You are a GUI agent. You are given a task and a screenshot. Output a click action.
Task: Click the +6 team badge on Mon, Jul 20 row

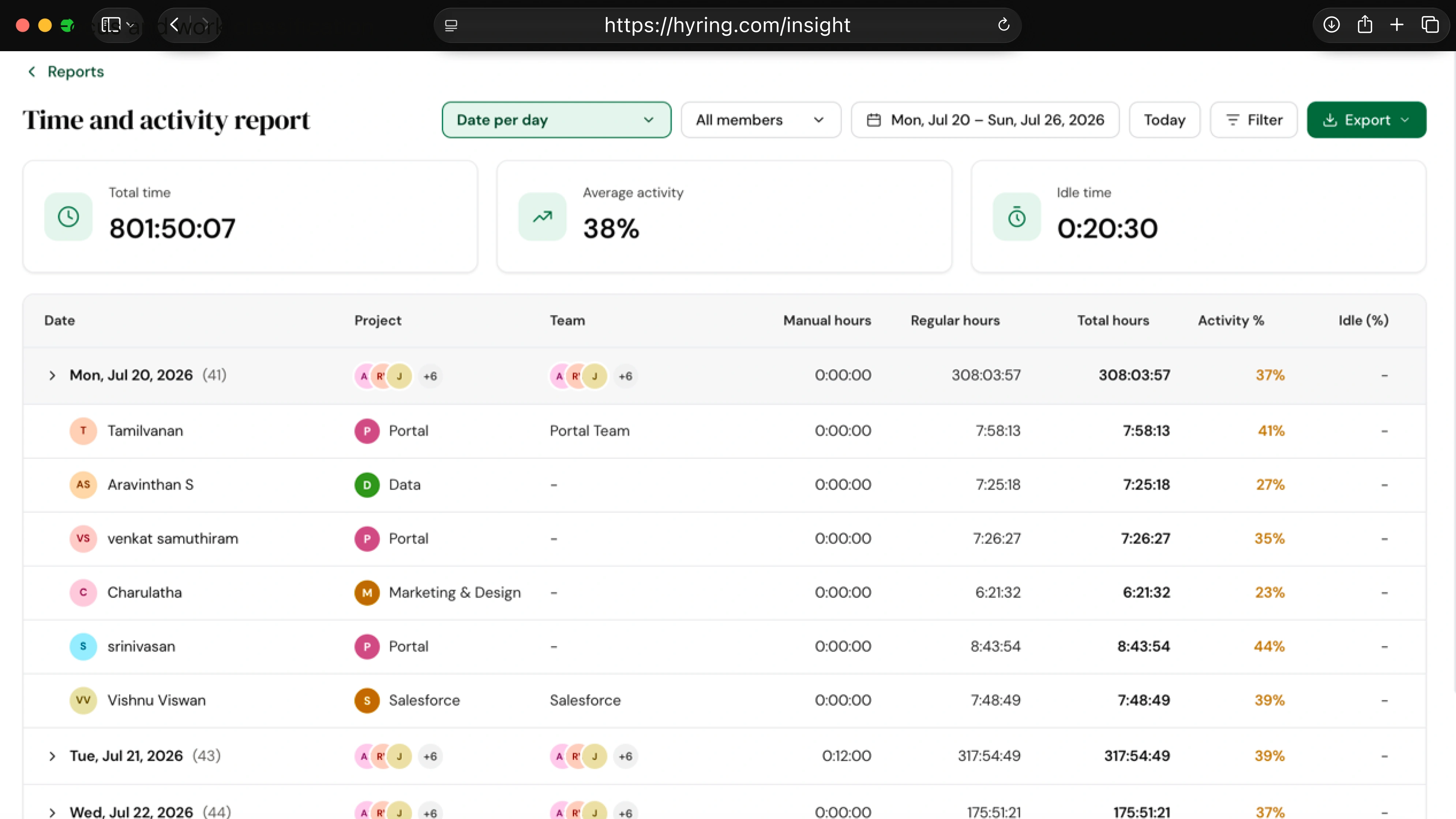pyautogui.click(x=625, y=376)
